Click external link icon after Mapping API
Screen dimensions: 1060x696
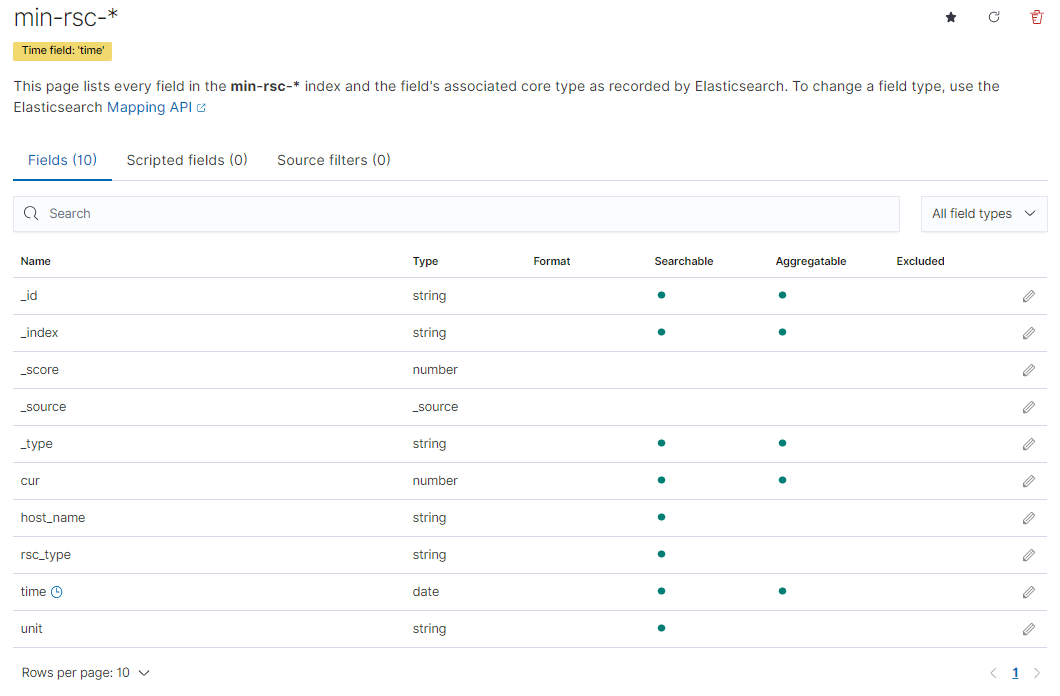201,108
